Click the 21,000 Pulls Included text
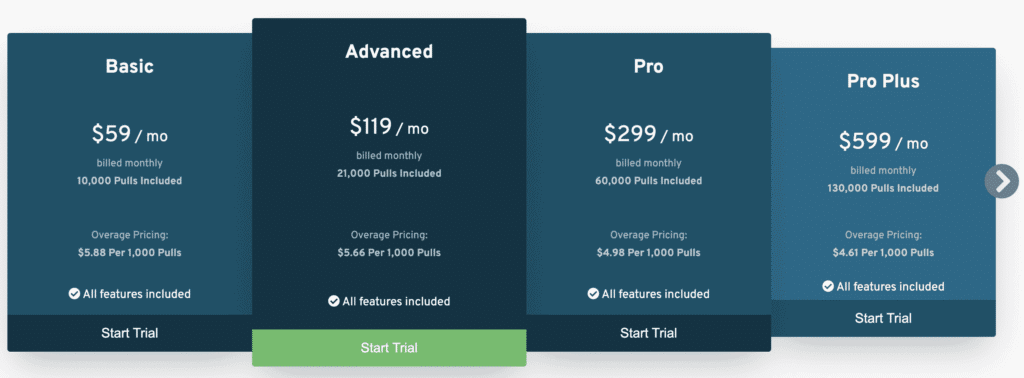 coord(389,173)
